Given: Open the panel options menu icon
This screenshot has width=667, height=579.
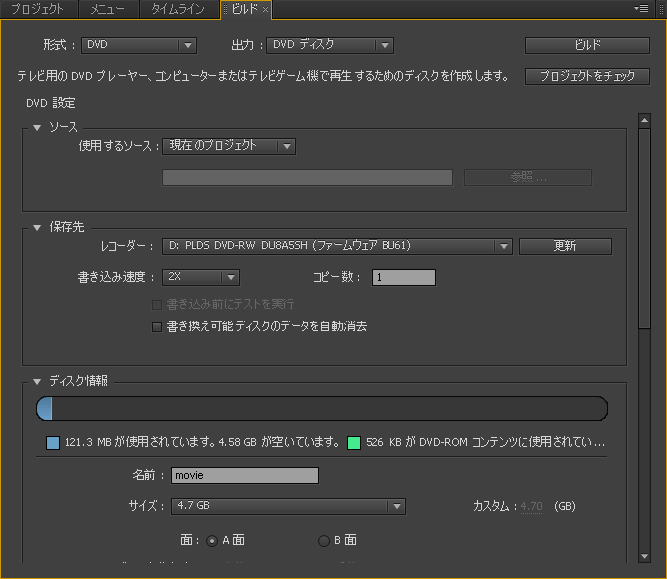Looking at the screenshot, I should click(642, 9).
